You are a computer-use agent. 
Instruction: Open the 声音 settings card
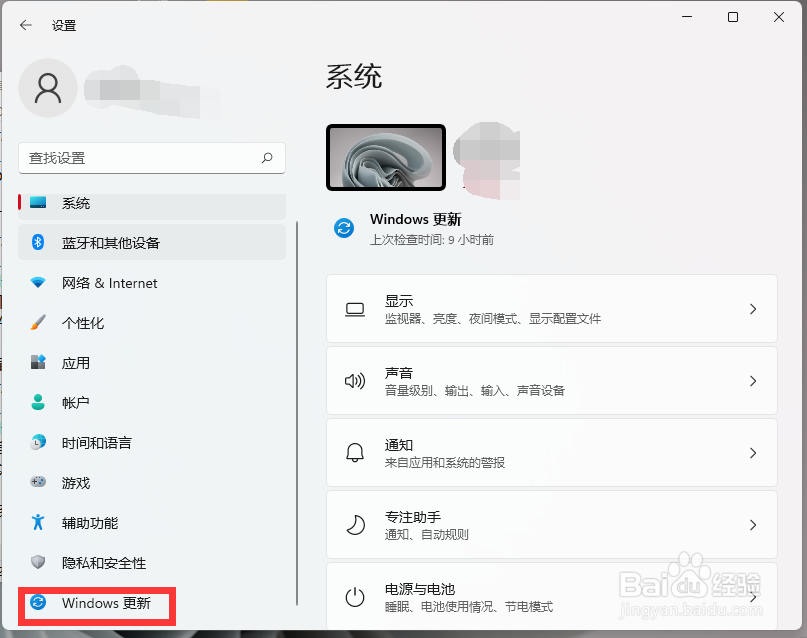[x=552, y=381]
